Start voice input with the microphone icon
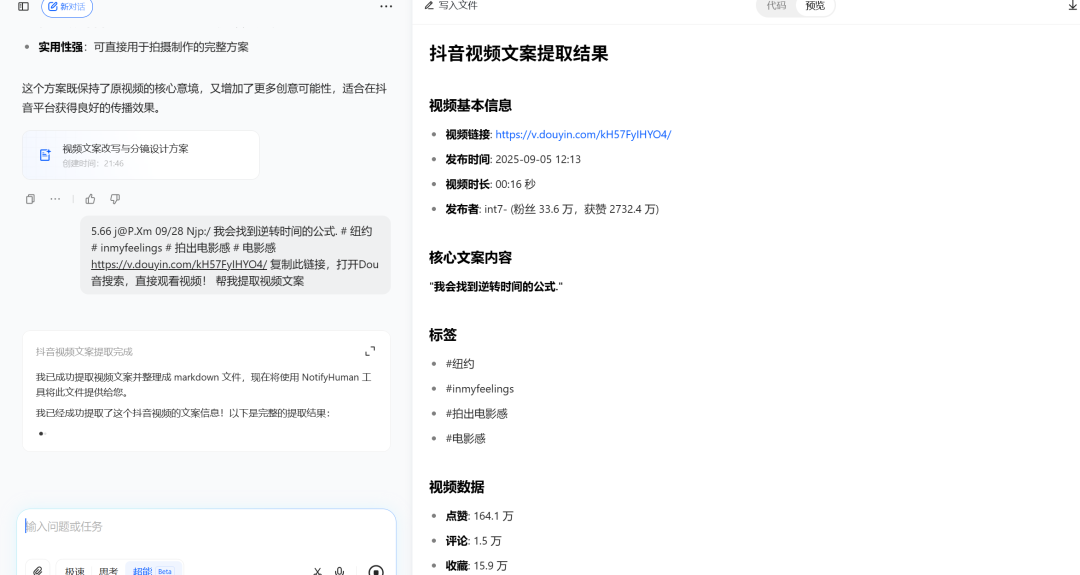The width and height of the screenshot is (1080, 575). point(340,571)
